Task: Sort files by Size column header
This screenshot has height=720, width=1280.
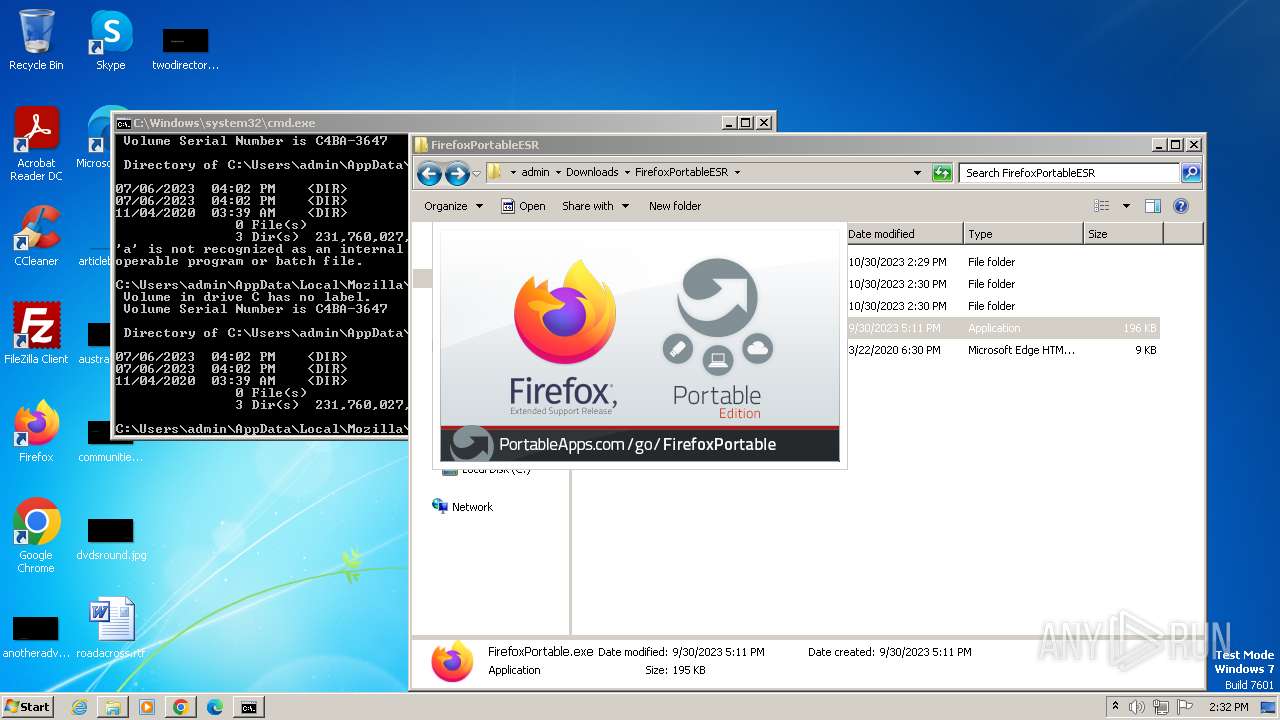Action: click(1123, 234)
